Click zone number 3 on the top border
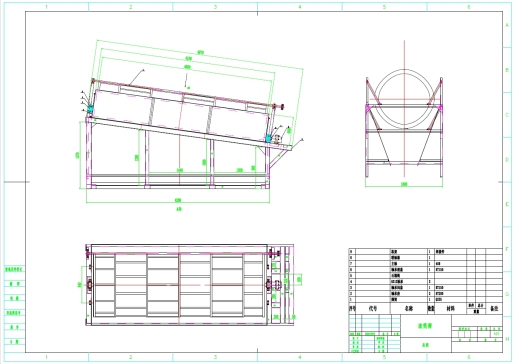Viewport: 515px width, 364px height. click(x=215, y=6)
